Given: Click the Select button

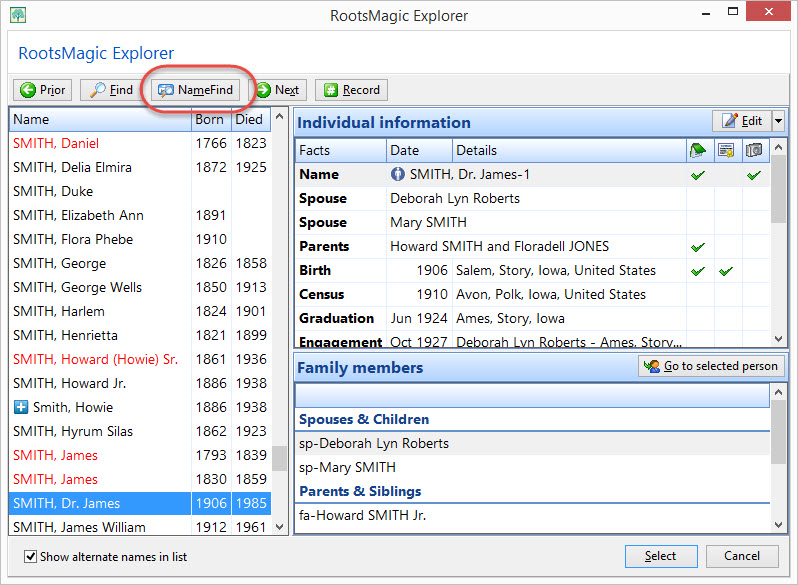Looking at the screenshot, I should 661,556.
